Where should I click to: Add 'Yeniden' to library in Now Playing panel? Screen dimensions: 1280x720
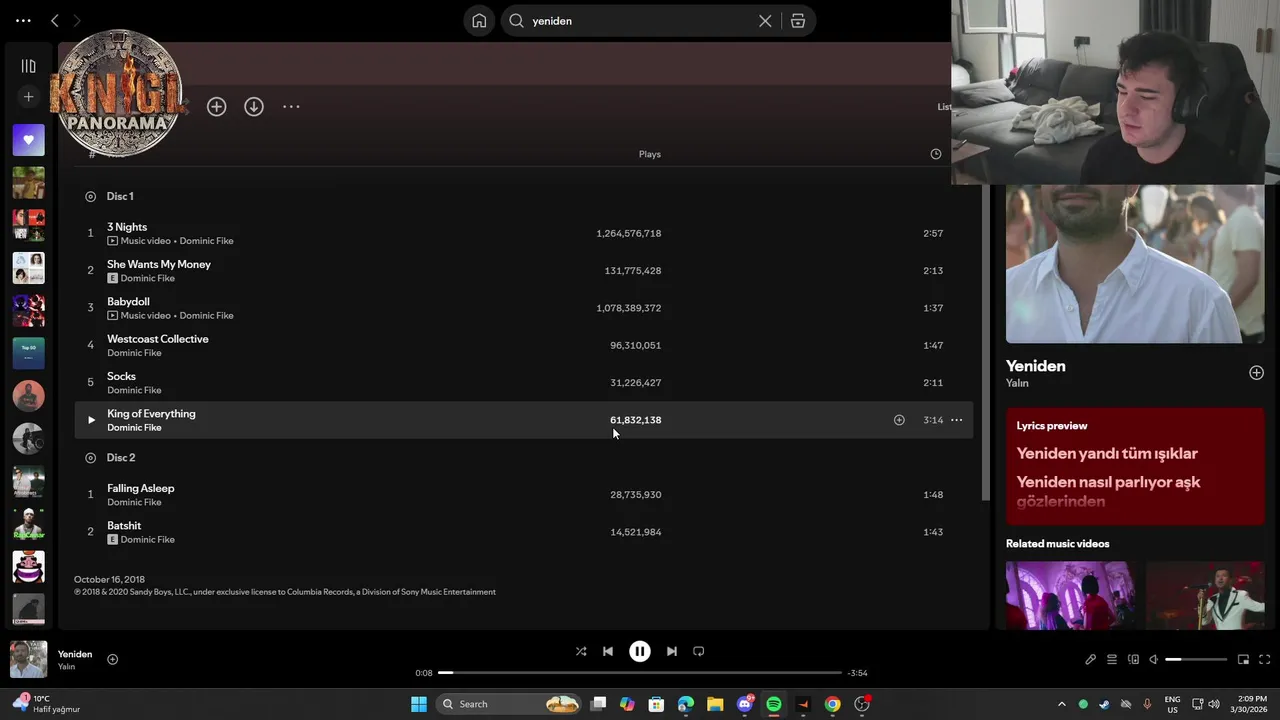click(x=1256, y=372)
